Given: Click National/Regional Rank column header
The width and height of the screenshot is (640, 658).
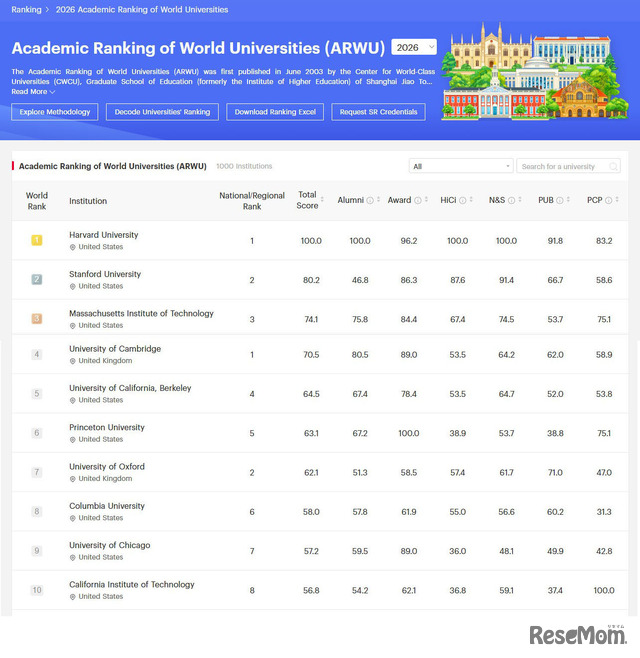Looking at the screenshot, I should click(252, 201).
